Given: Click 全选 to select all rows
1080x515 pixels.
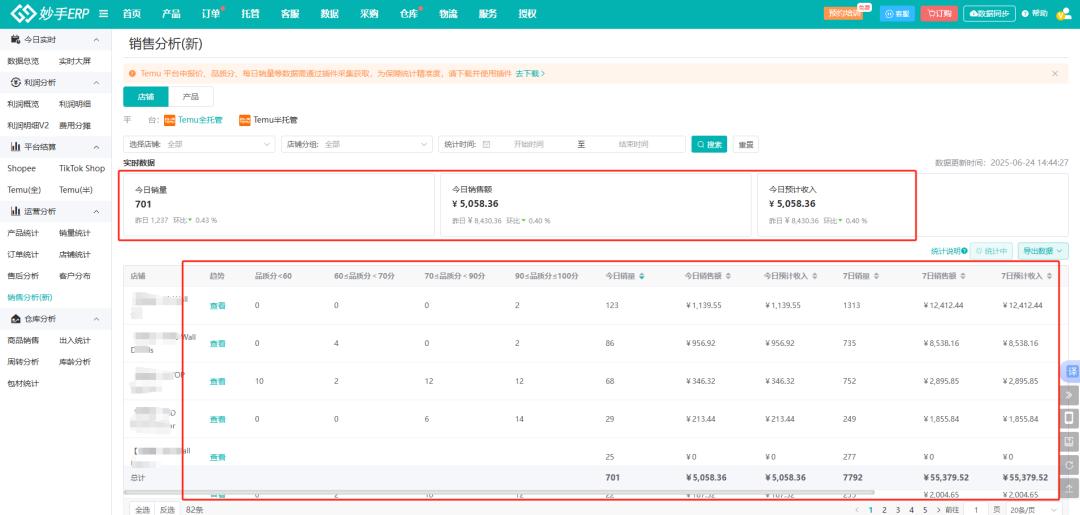Looking at the screenshot, I should tap(142, 509).
